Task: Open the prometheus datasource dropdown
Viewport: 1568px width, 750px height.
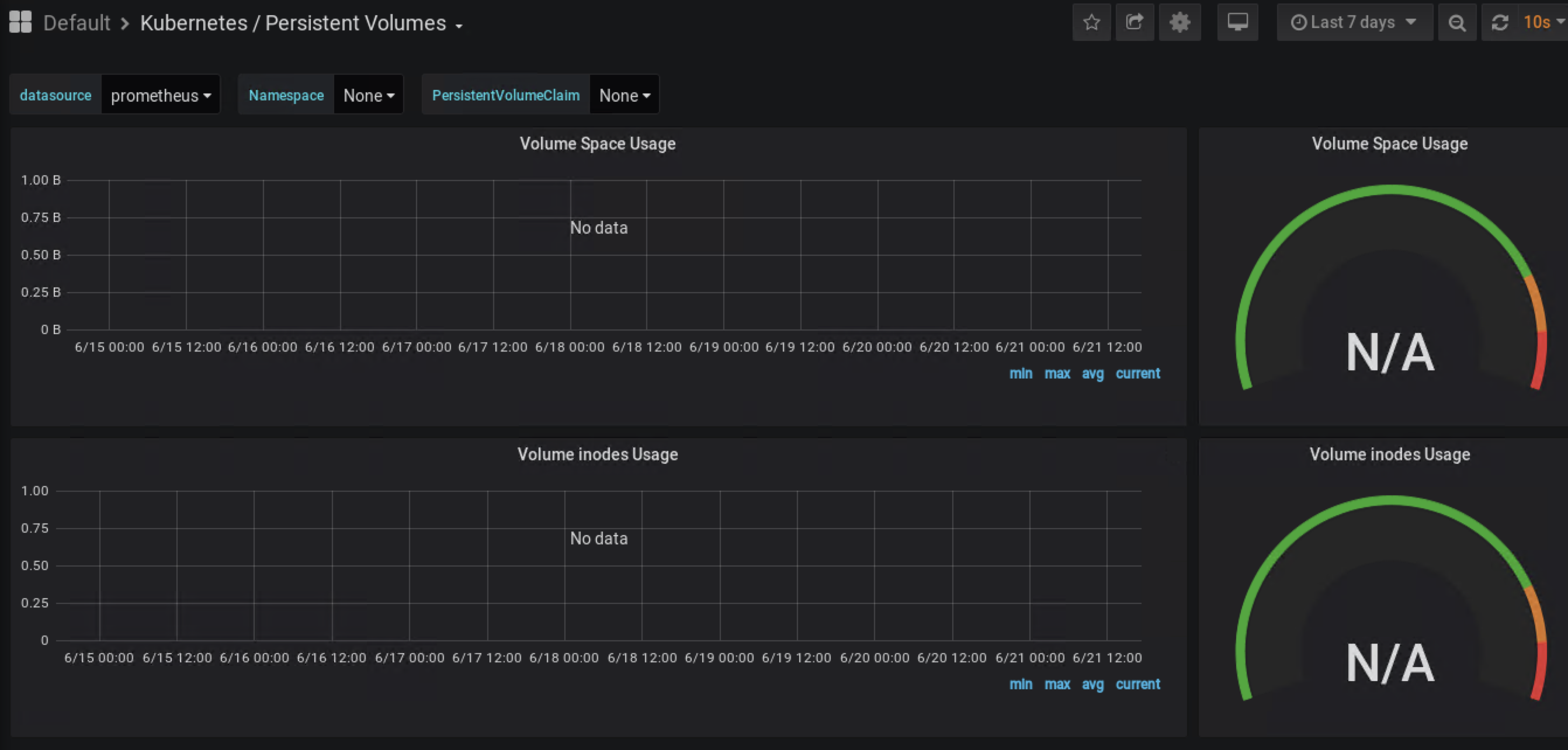Action: point(160,95)
